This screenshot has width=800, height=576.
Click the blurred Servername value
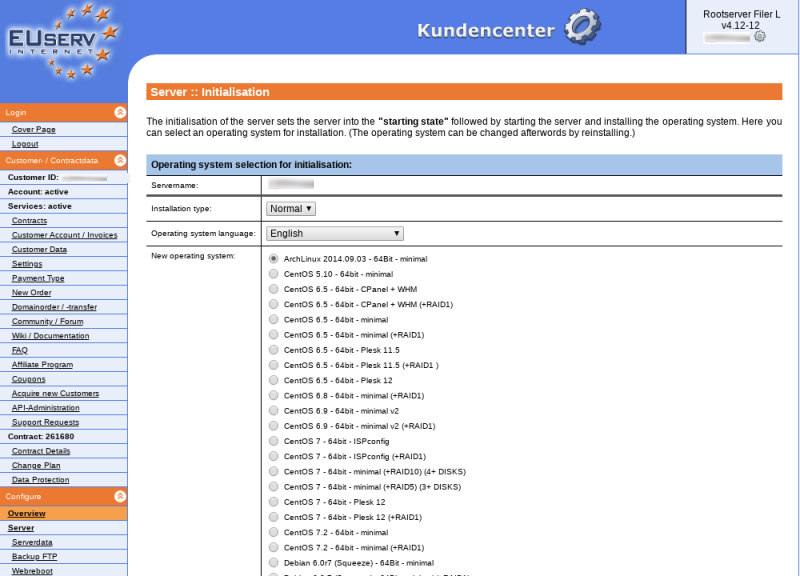pos(291,185)
